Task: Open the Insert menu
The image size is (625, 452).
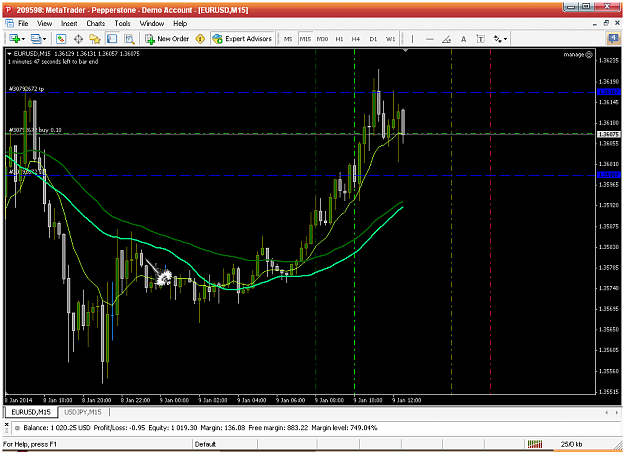Action: [69, 24]
